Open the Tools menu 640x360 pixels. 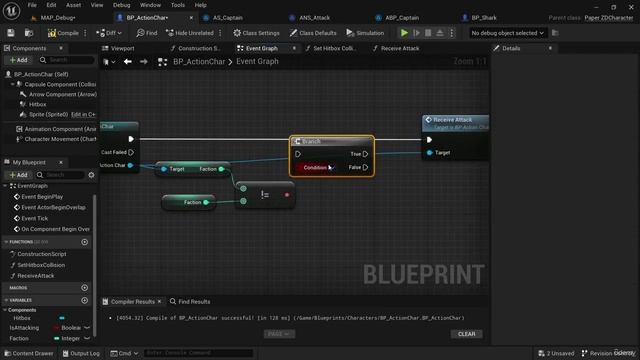point(178,5)
